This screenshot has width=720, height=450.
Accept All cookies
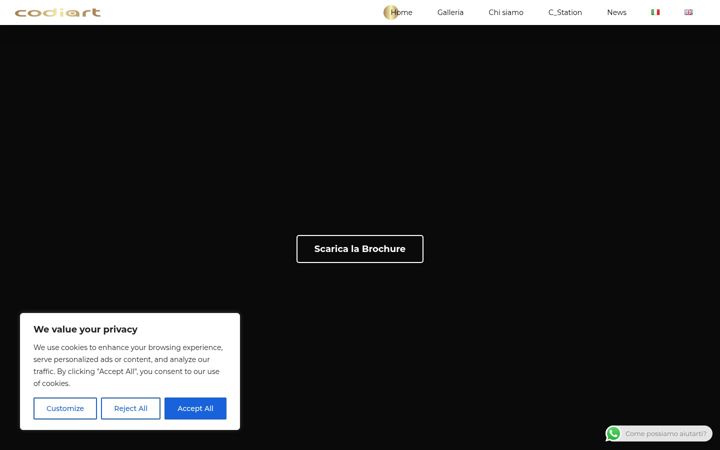point(195,408)
